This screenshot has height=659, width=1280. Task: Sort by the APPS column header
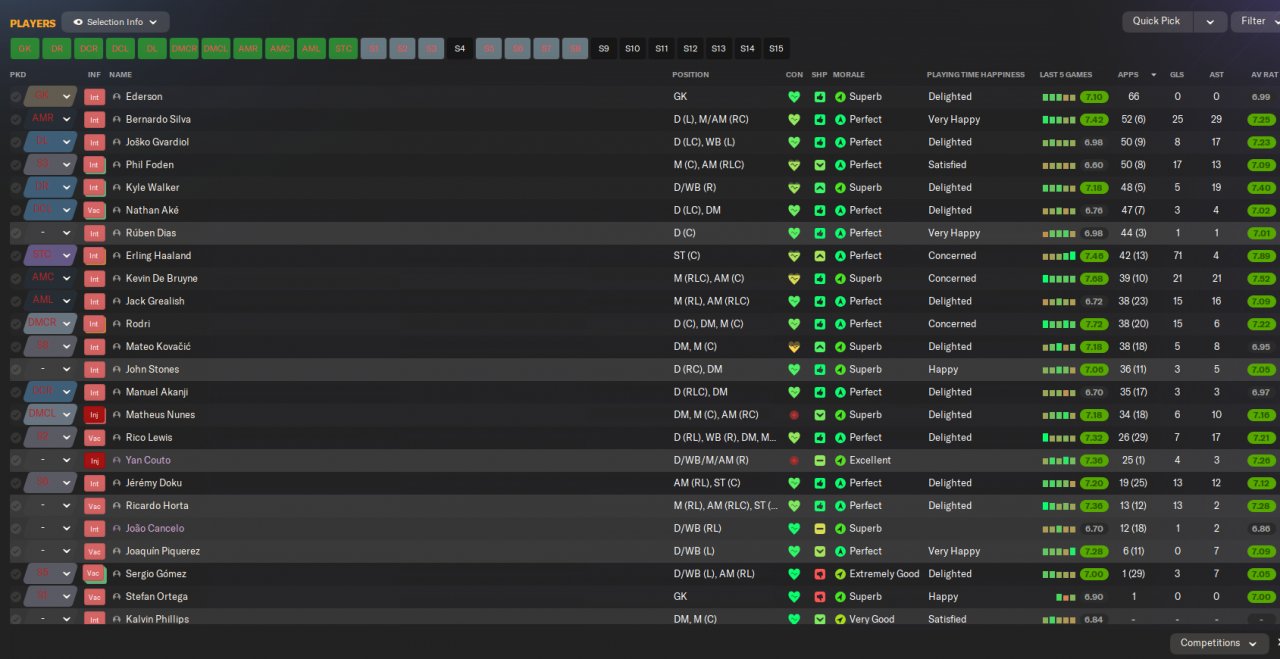[x=1128, y=75]
